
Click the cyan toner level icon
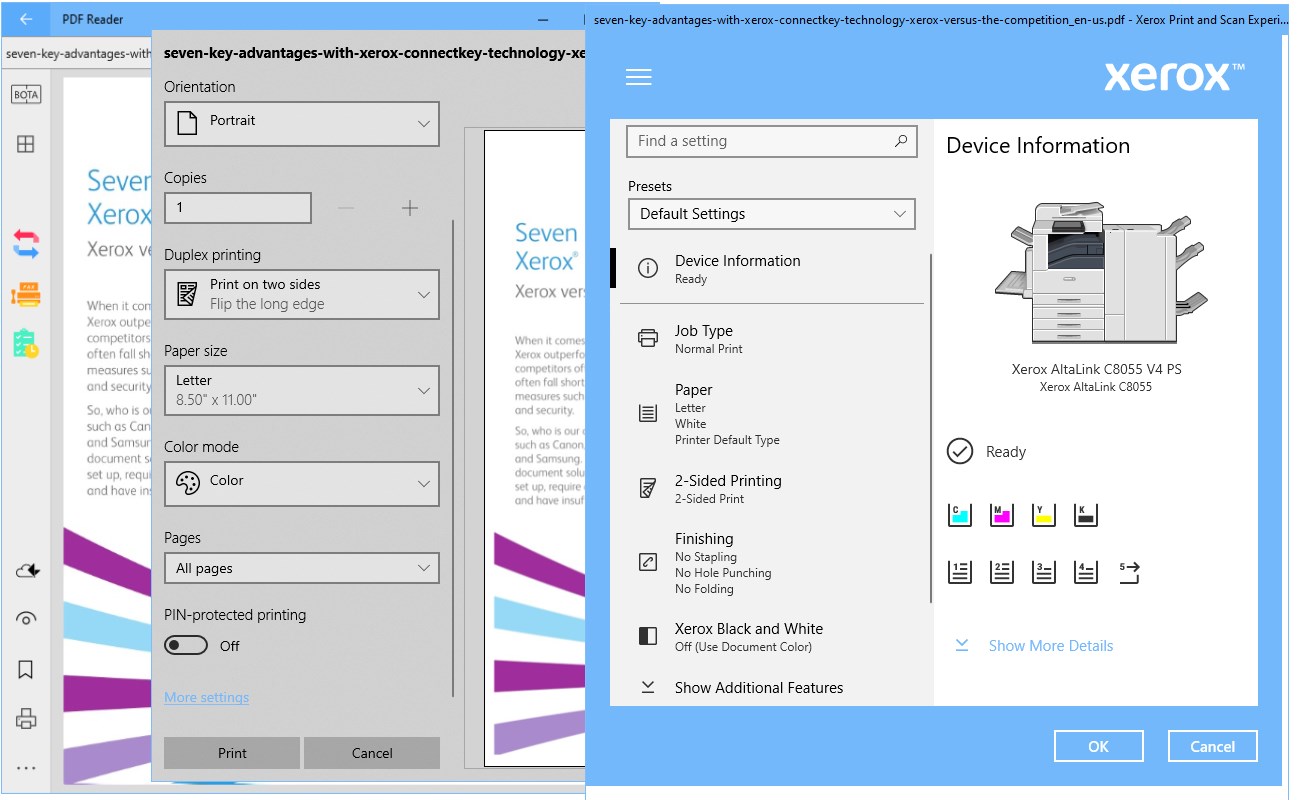(959, 514)
